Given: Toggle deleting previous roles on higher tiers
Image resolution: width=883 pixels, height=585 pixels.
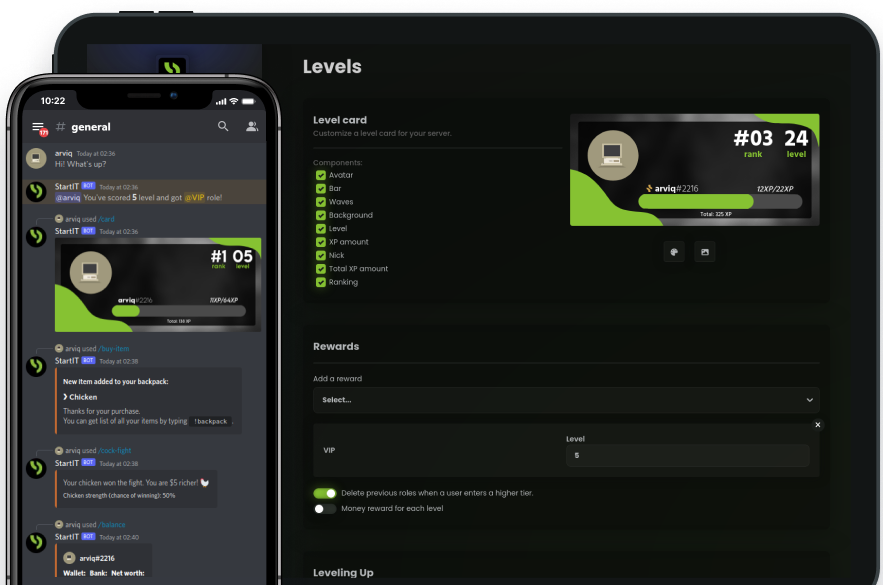Looking at the screenshot, I should coord(325,493).
